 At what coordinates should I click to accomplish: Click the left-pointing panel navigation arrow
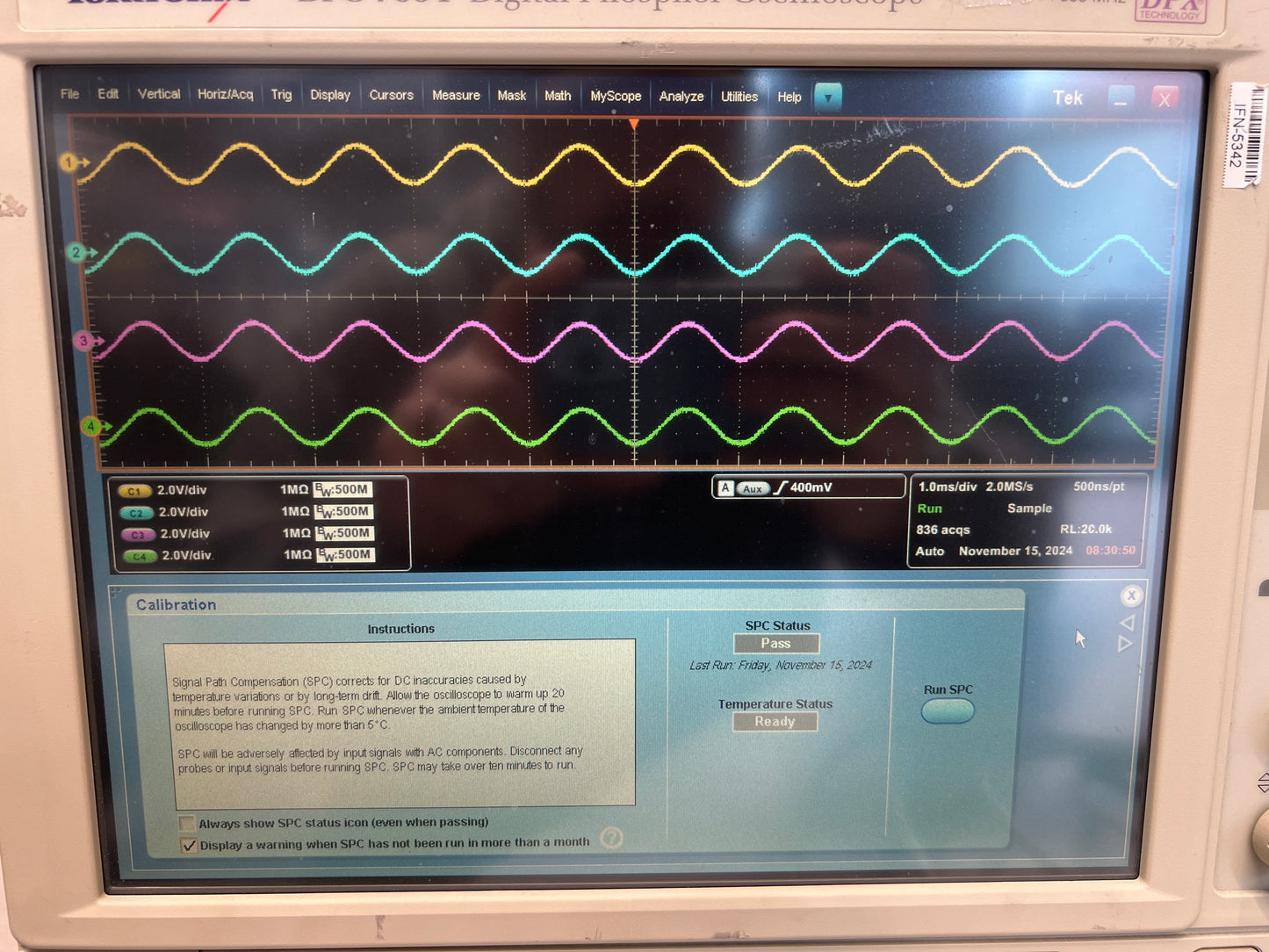click(1127, 623)
